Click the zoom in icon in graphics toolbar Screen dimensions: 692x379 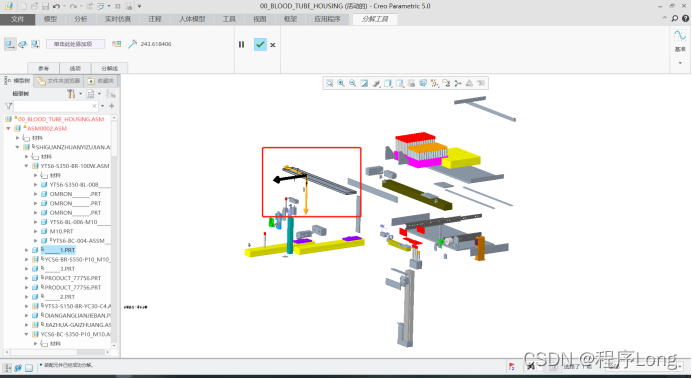(341, 83)
